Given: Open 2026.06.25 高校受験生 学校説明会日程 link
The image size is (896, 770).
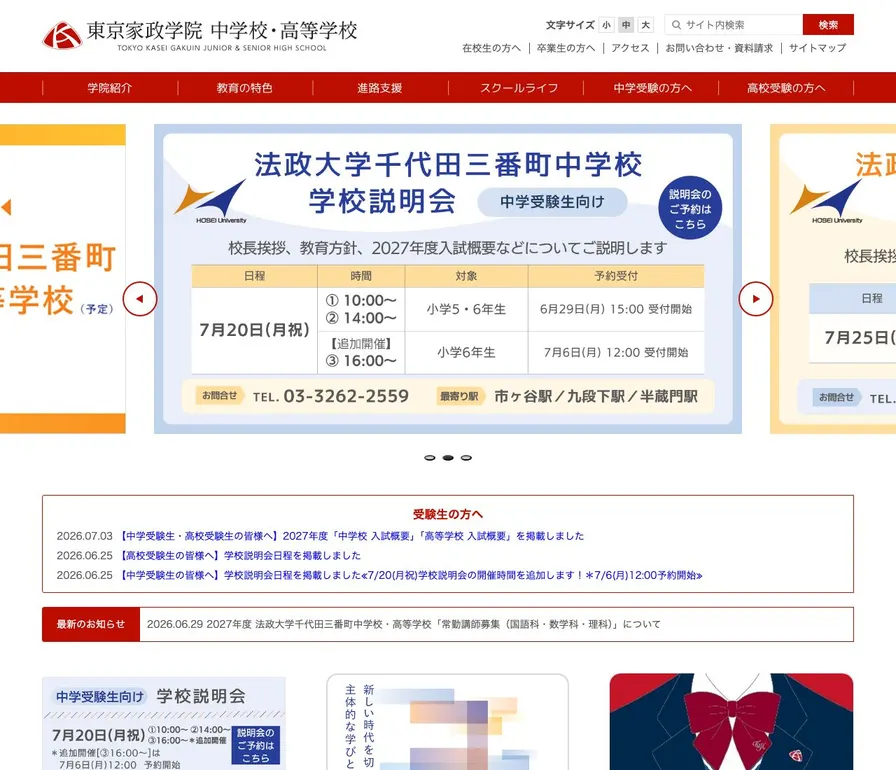Looking at the screenshot, I should 240,555.
